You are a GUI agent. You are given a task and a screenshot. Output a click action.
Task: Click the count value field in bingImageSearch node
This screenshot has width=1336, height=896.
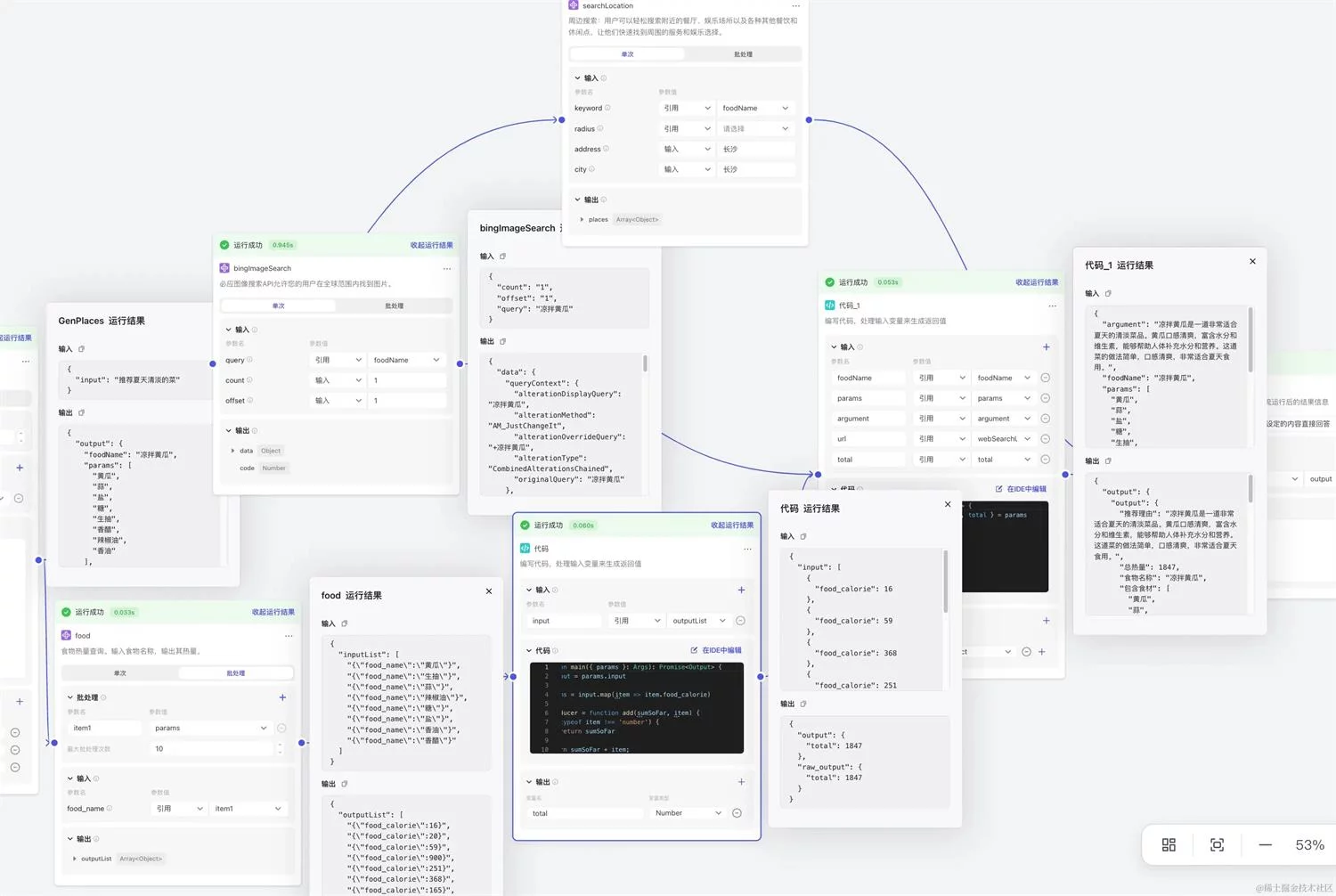[406, 380]
